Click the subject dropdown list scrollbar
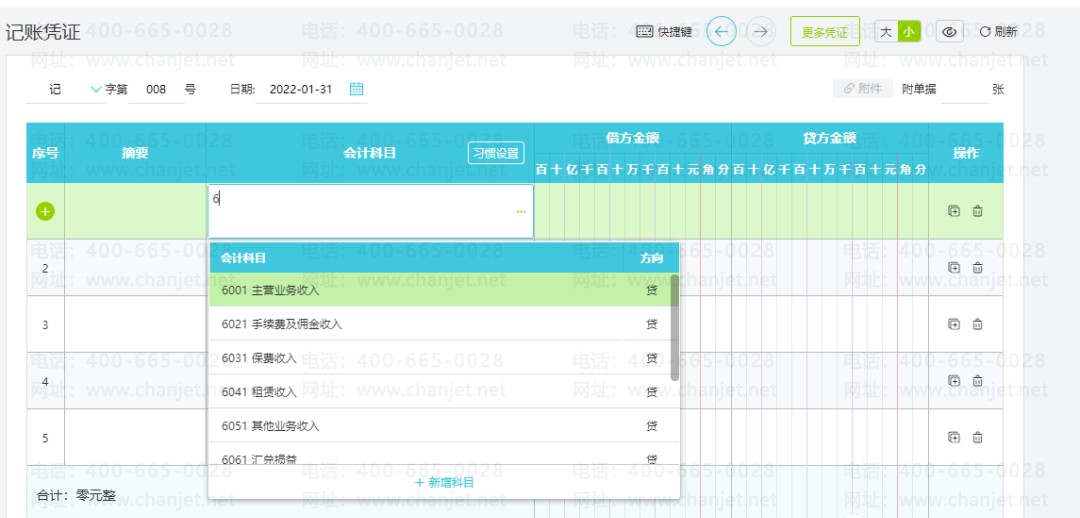This screenshot has height=518, width=1080. pyautogui.click(x=674, y=328)
